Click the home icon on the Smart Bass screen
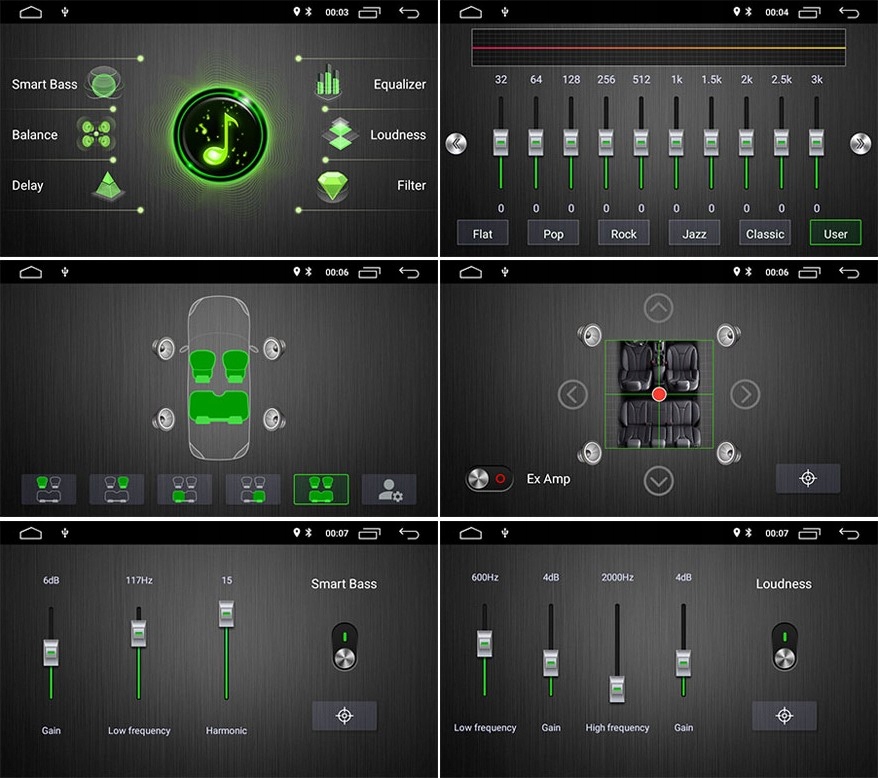Screen dimensions: 878x778 point(31,533)
